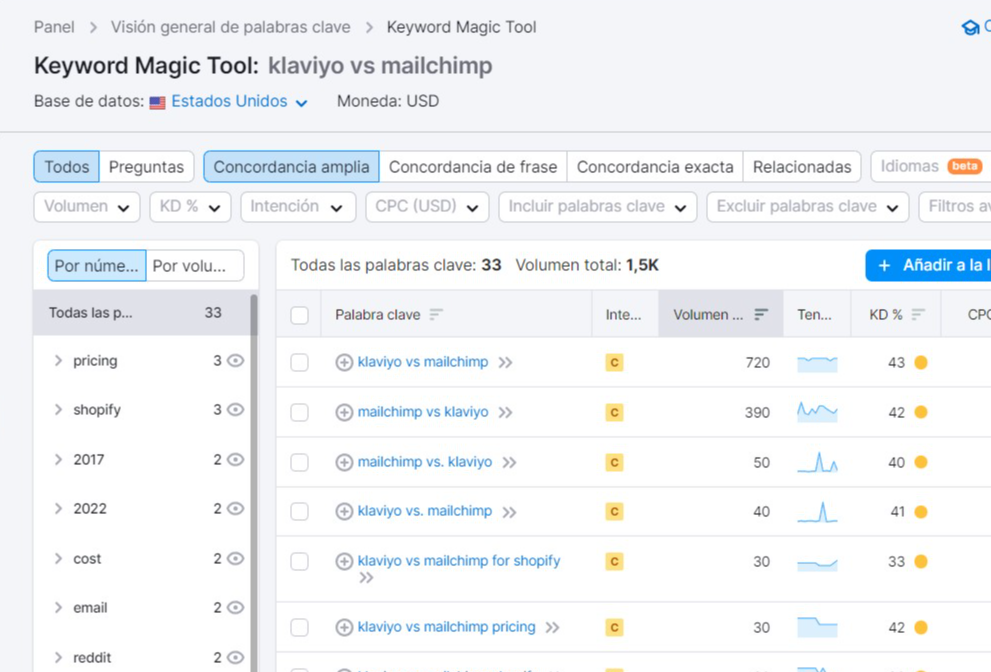Open the Excluir palabras clave dropdown
The image size is (991, 672).
coord(808,207)
